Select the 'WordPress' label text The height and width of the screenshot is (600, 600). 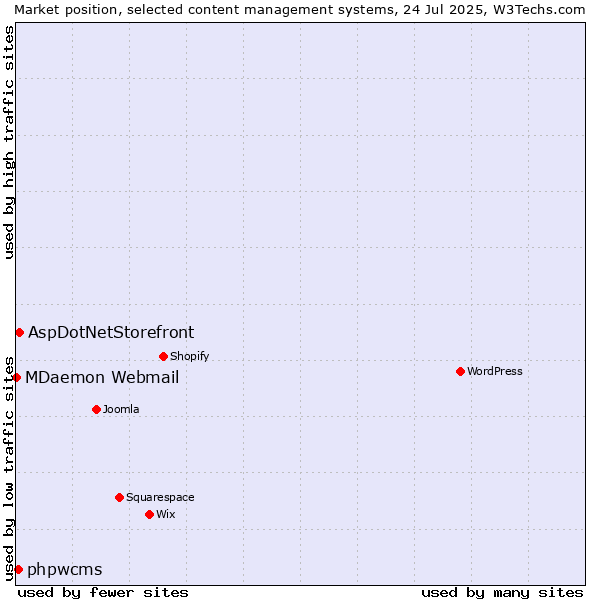point(495,371)
